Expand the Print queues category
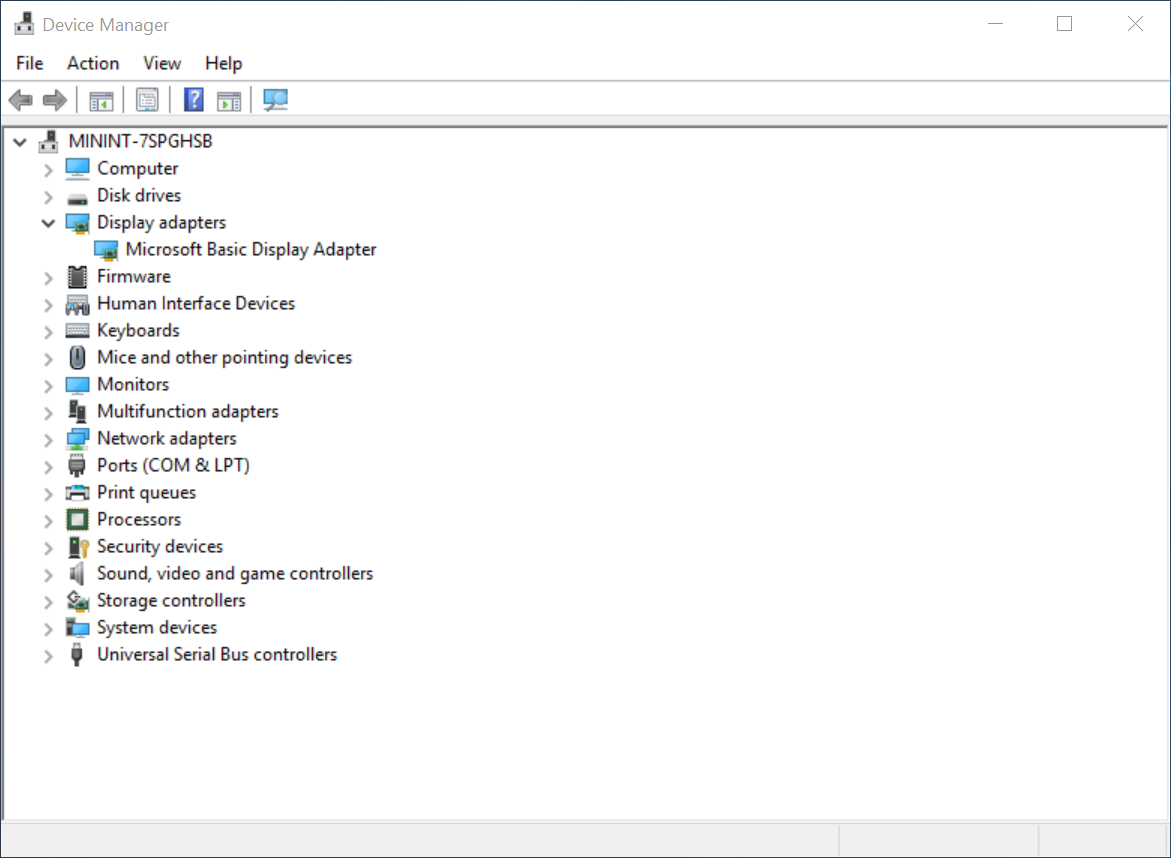The width and height of the screenshot is (1171, 858). pyautogui.click(x=49, y=494)
